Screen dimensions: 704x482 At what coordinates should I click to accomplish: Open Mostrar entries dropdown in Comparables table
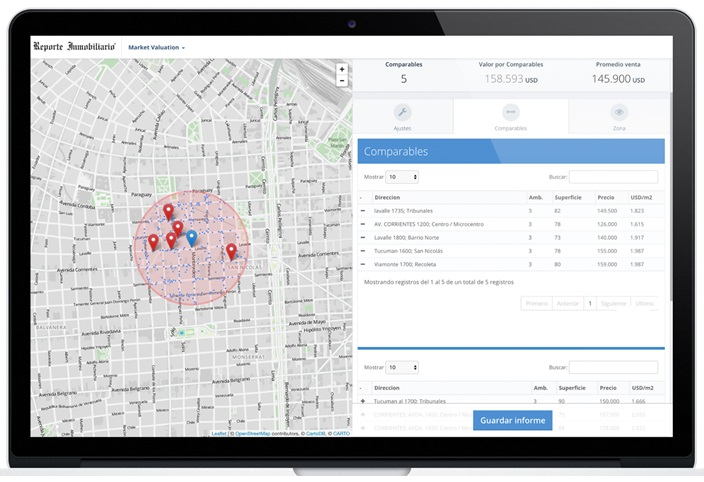click(403, 177)
